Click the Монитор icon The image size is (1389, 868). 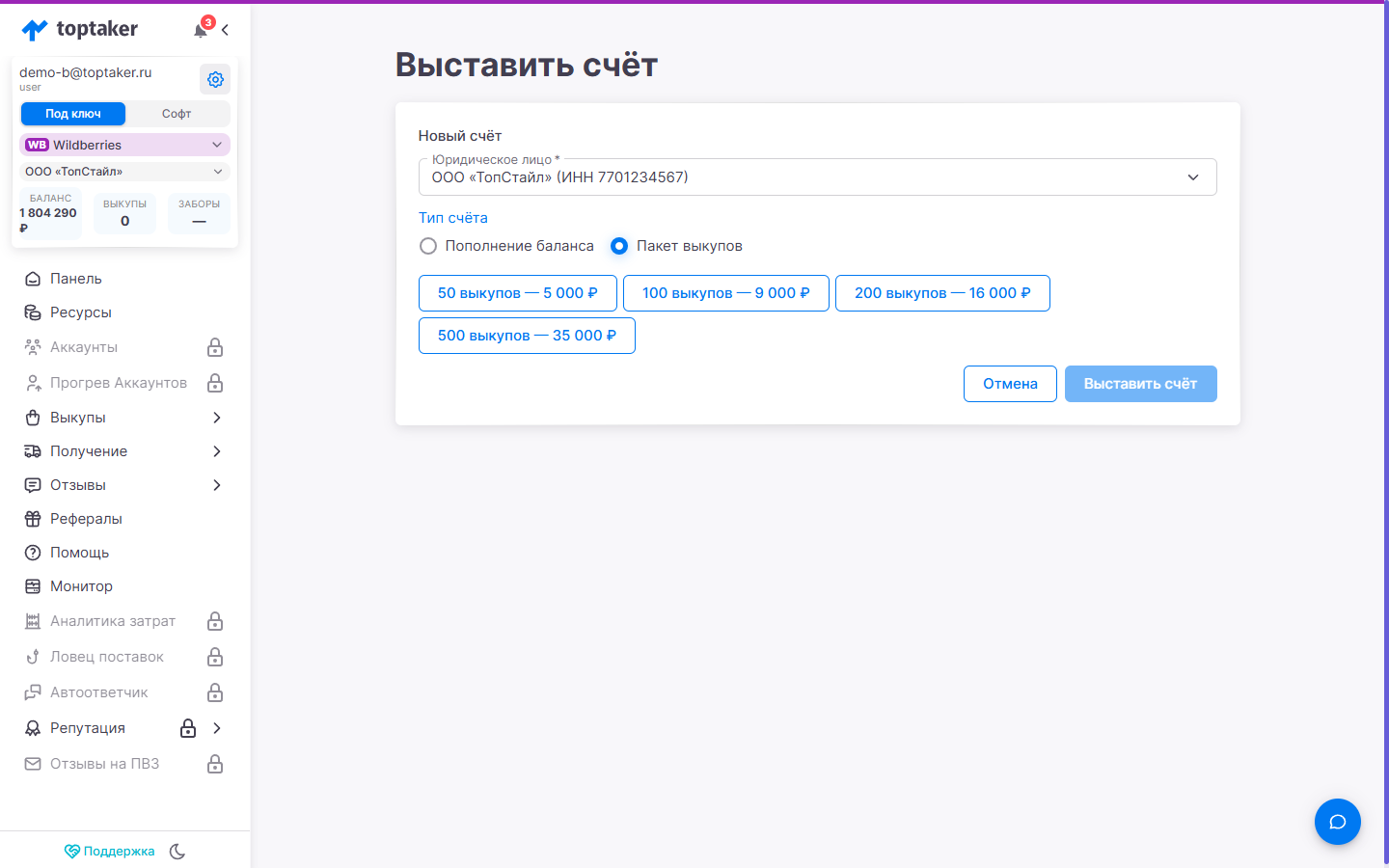[33, 586]
